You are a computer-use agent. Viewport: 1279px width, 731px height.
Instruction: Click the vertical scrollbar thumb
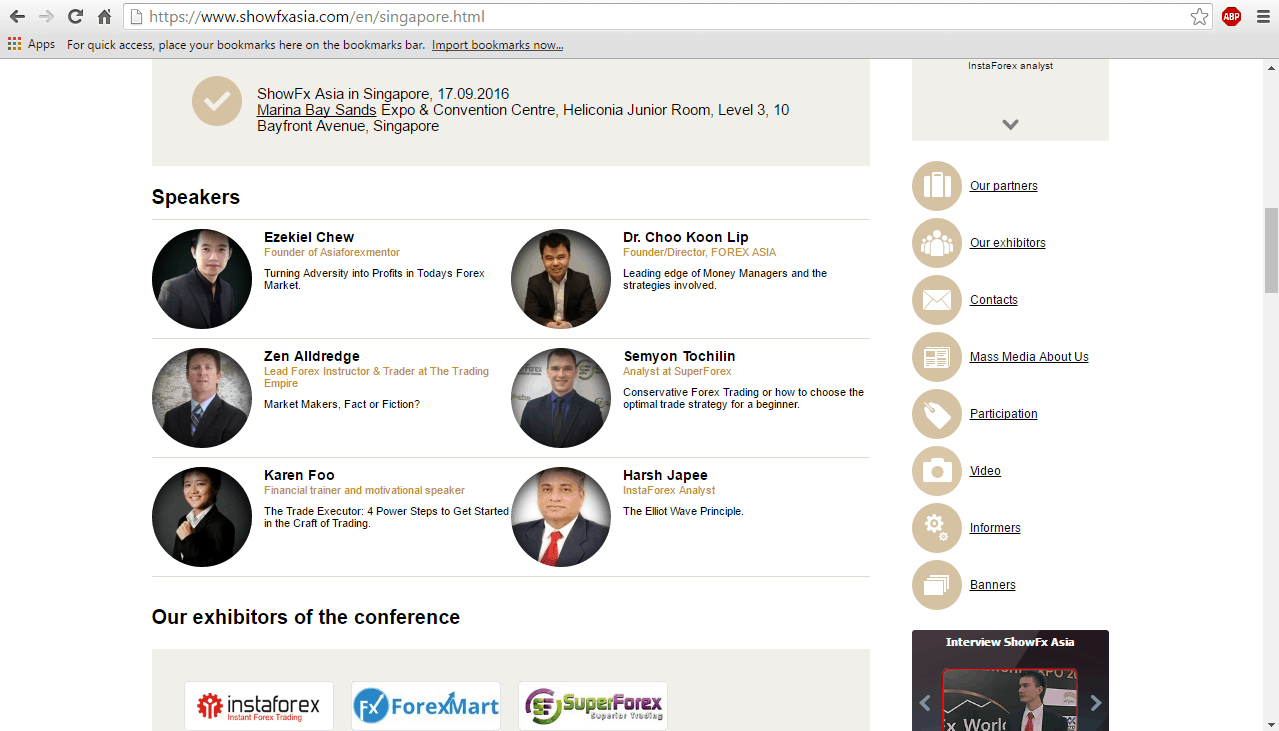[1271, 251]
